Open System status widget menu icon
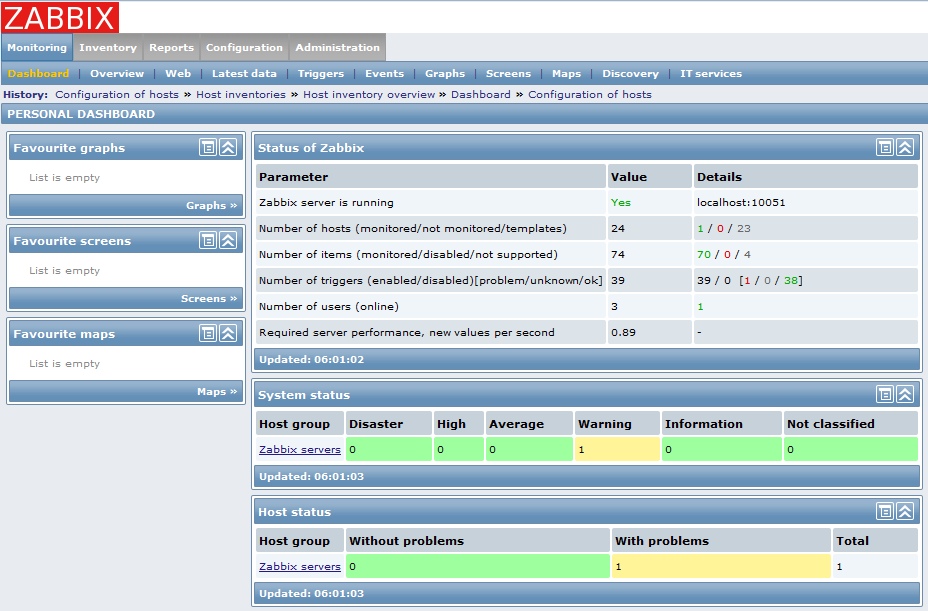This screenshot has width=928, height=611. click(885, 394)
